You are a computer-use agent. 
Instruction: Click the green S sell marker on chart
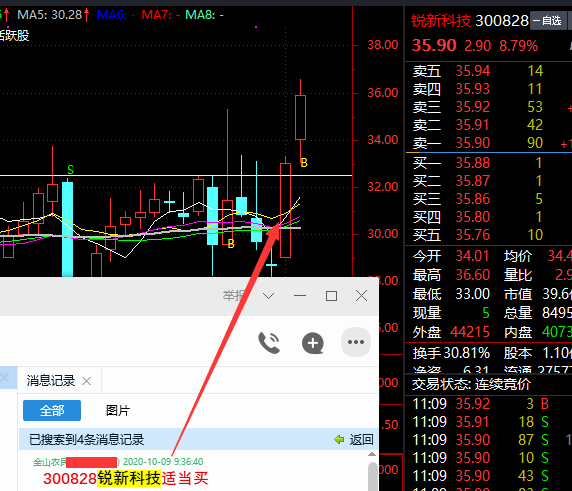pos(70,170)
